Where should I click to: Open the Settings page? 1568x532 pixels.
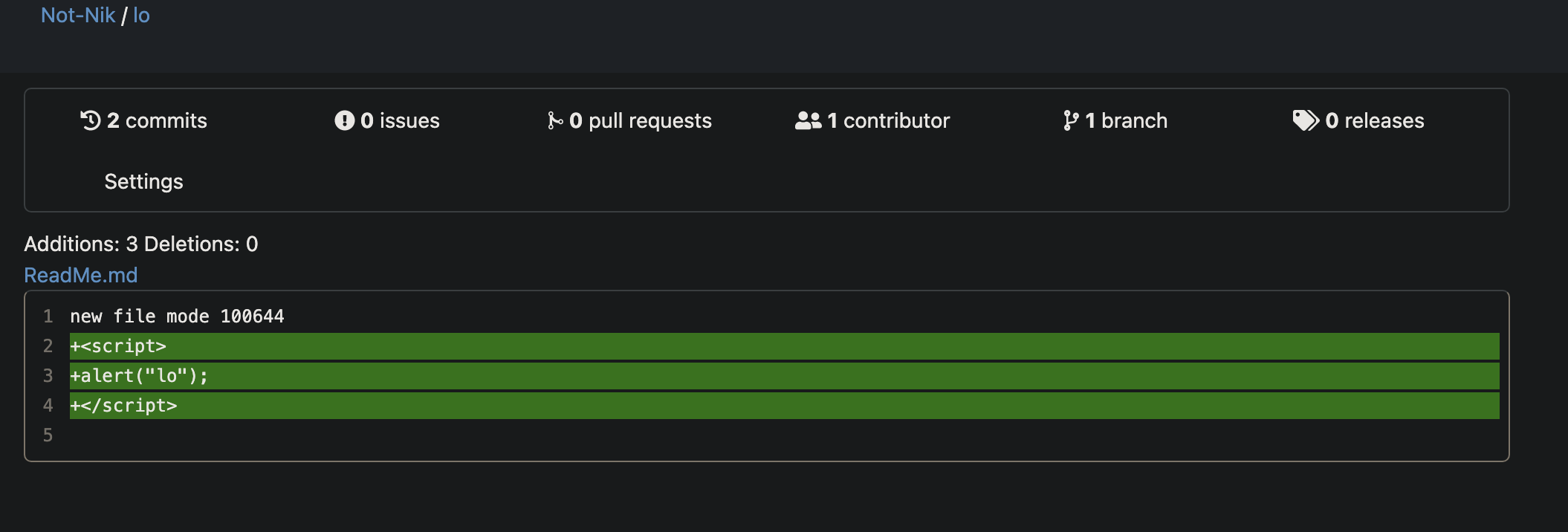point(143,181)
